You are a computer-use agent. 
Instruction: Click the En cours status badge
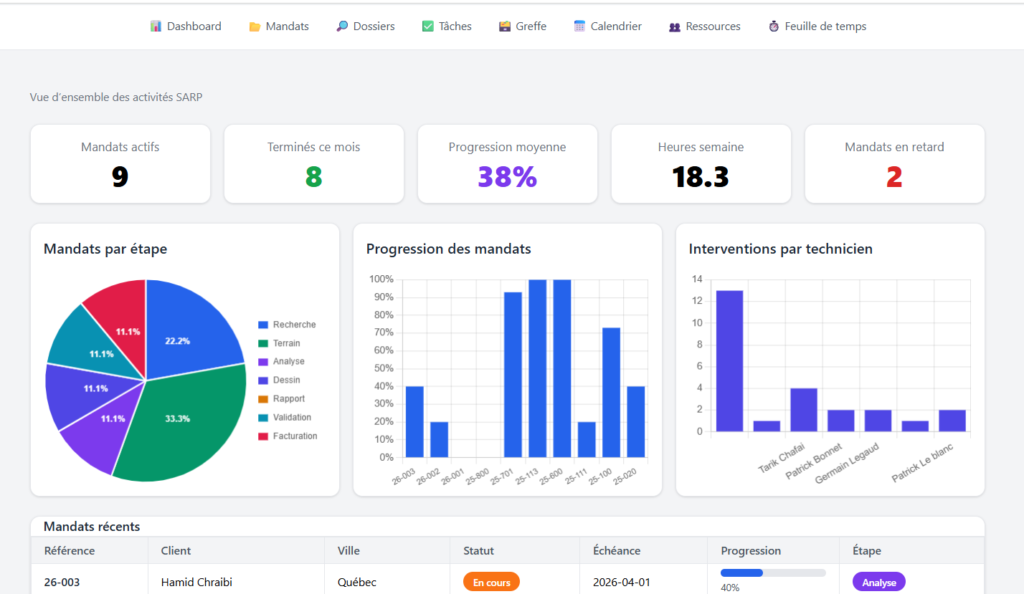(x=491, y=582)
